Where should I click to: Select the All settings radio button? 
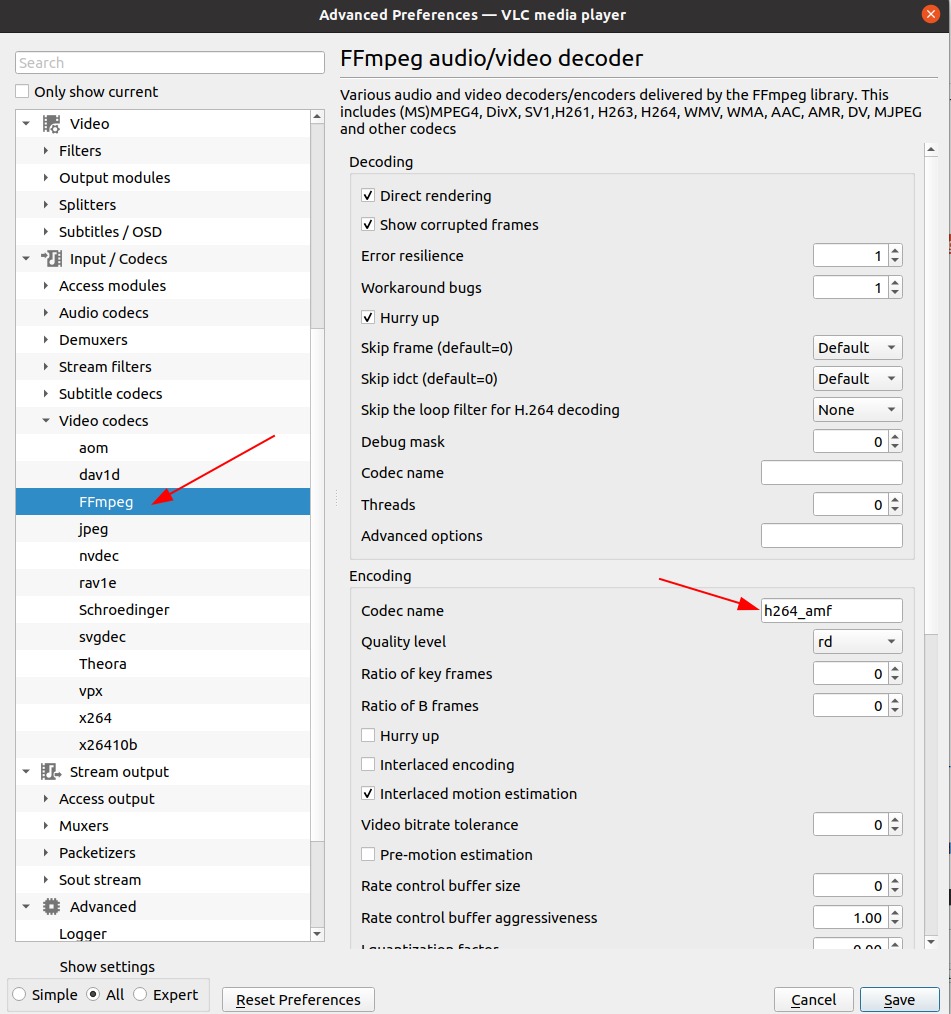pos(93,995)
